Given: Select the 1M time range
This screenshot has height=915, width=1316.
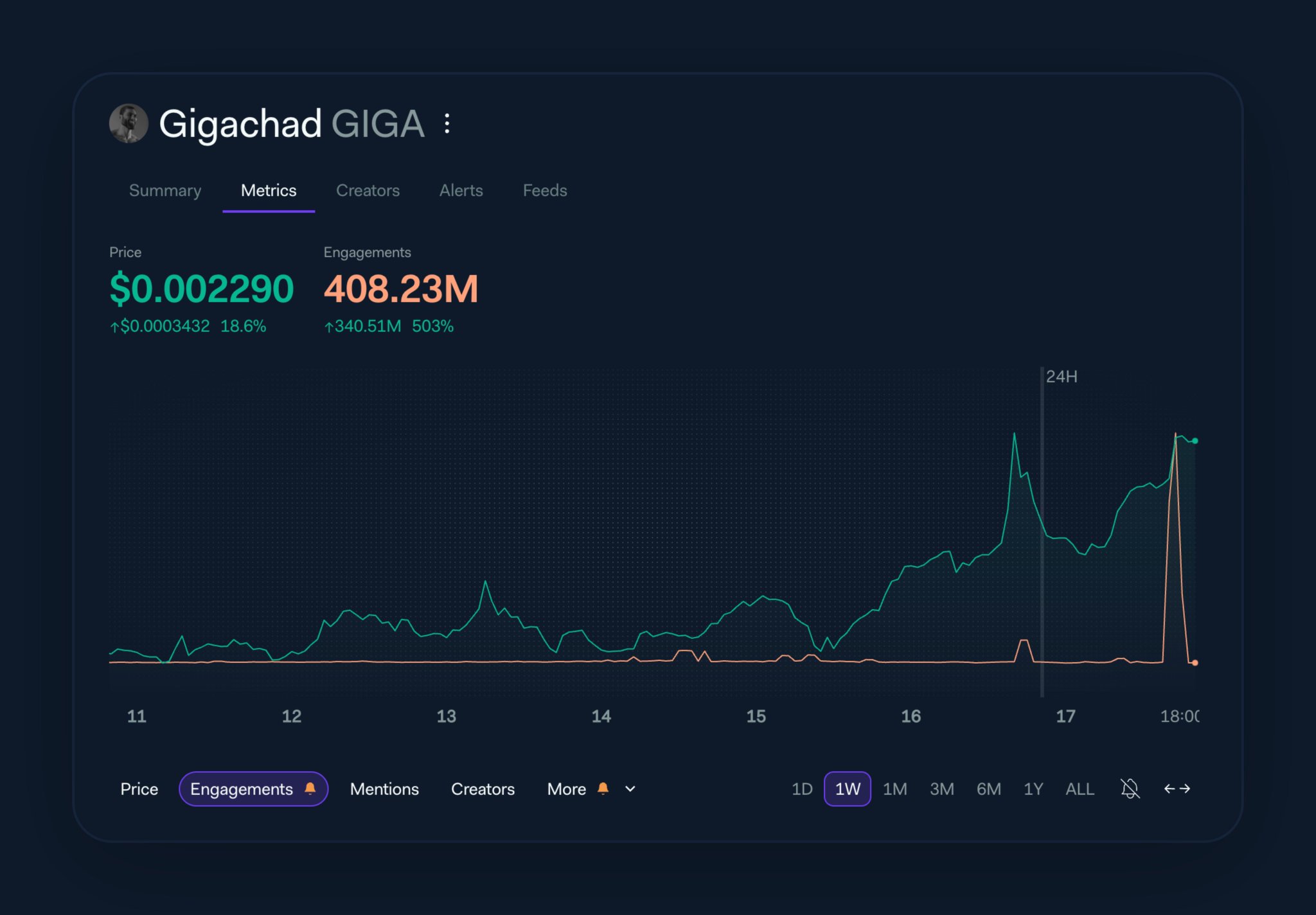Looking at the screenshot, I should coord(894,789).
